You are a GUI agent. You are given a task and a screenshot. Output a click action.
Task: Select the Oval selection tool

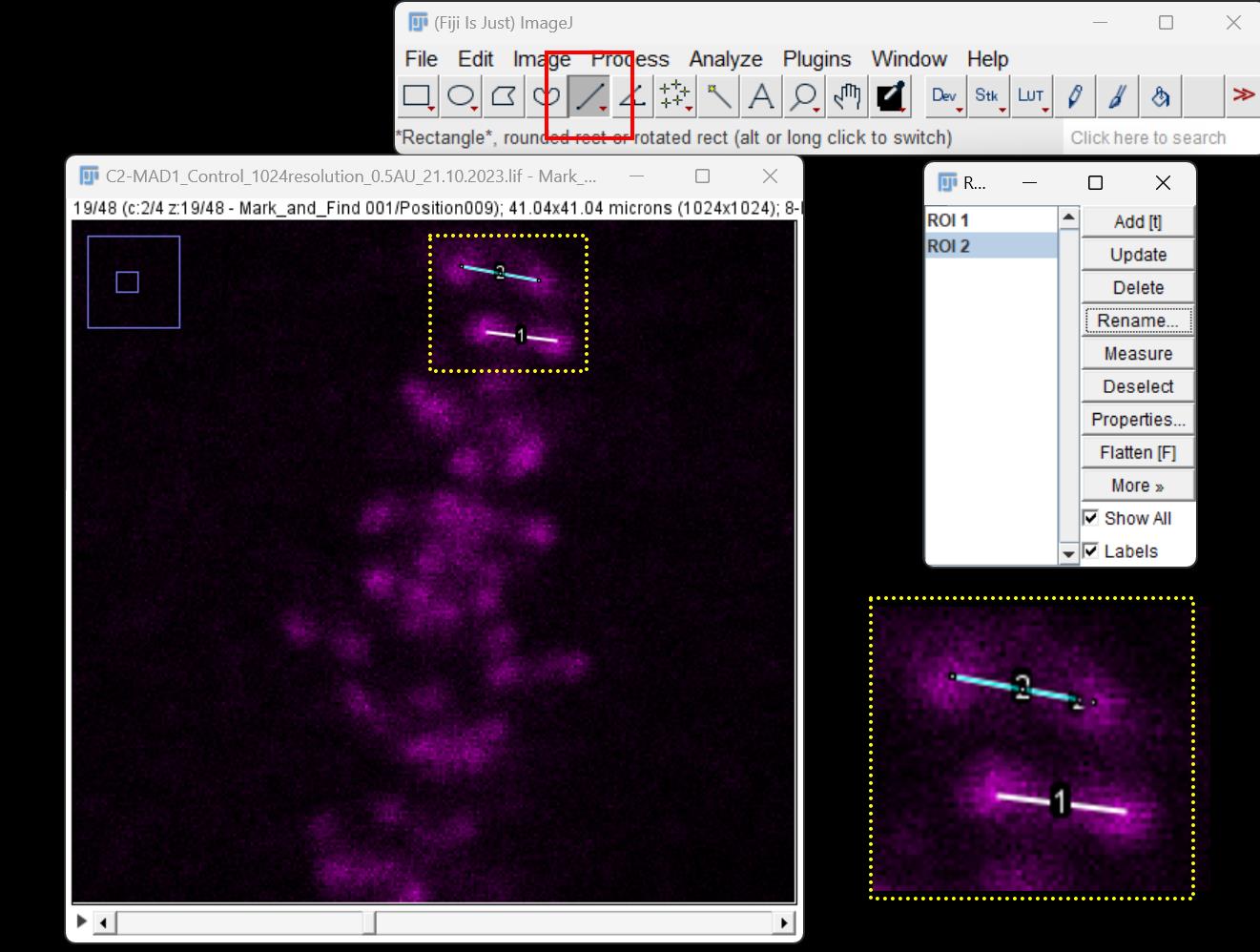click(x=461, y=95)
